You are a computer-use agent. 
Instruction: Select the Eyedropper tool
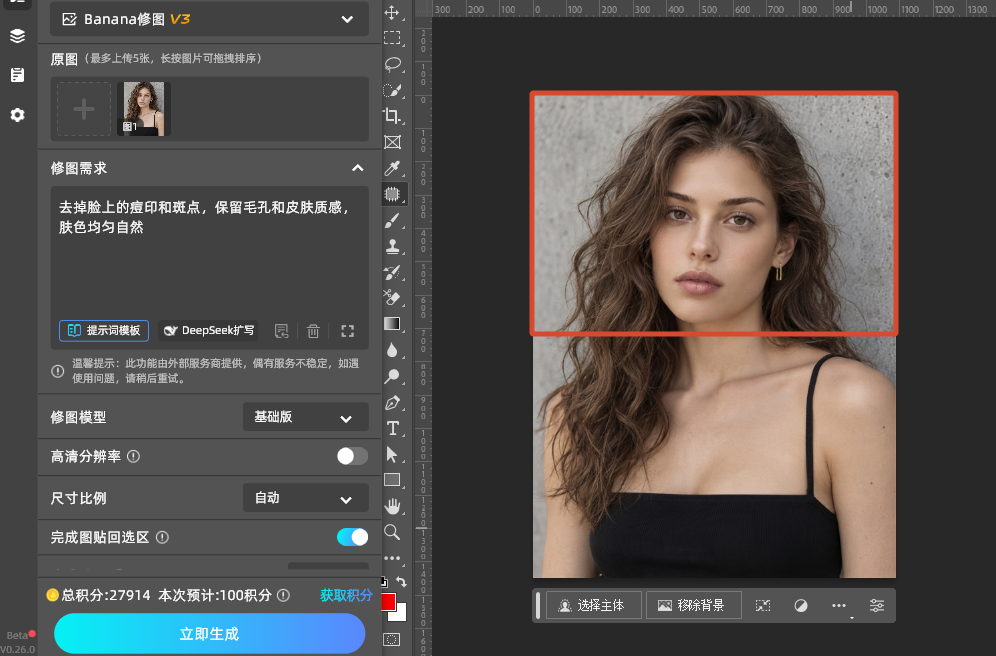click(393, 168)
